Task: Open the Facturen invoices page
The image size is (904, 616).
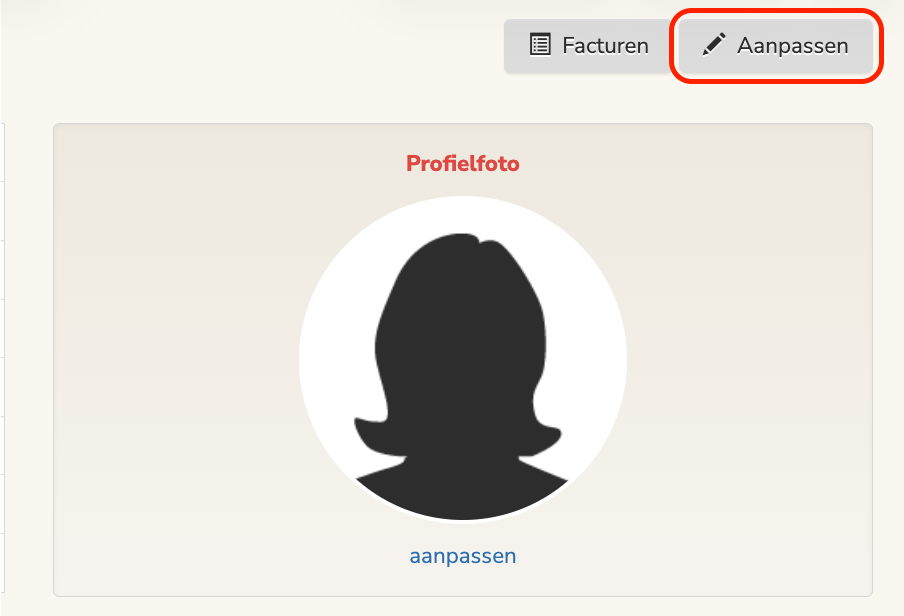Action: (x=588, y=46)
